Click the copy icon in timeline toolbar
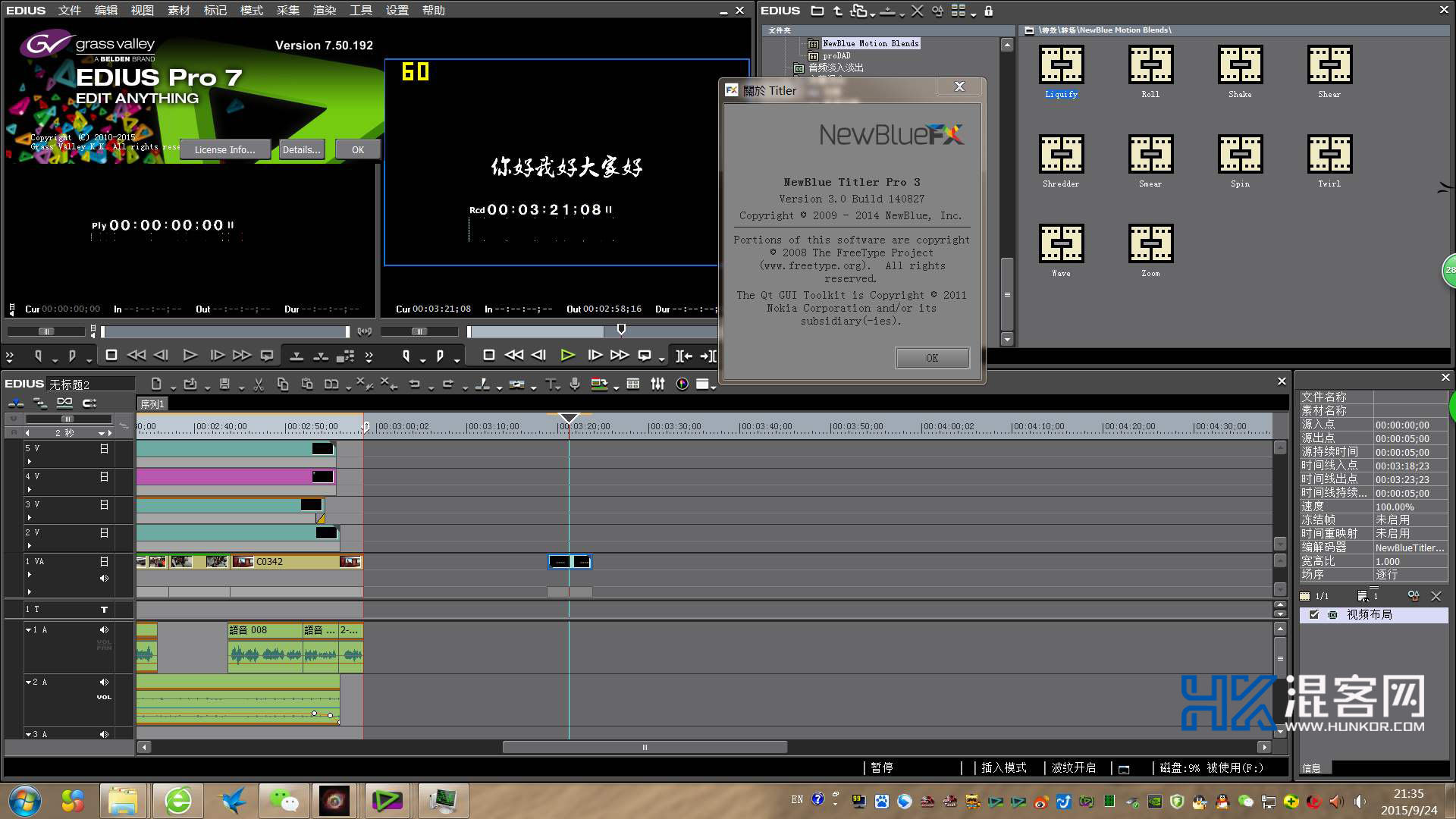This screenshot has width=1456, height=819. (x=283, y=384)
